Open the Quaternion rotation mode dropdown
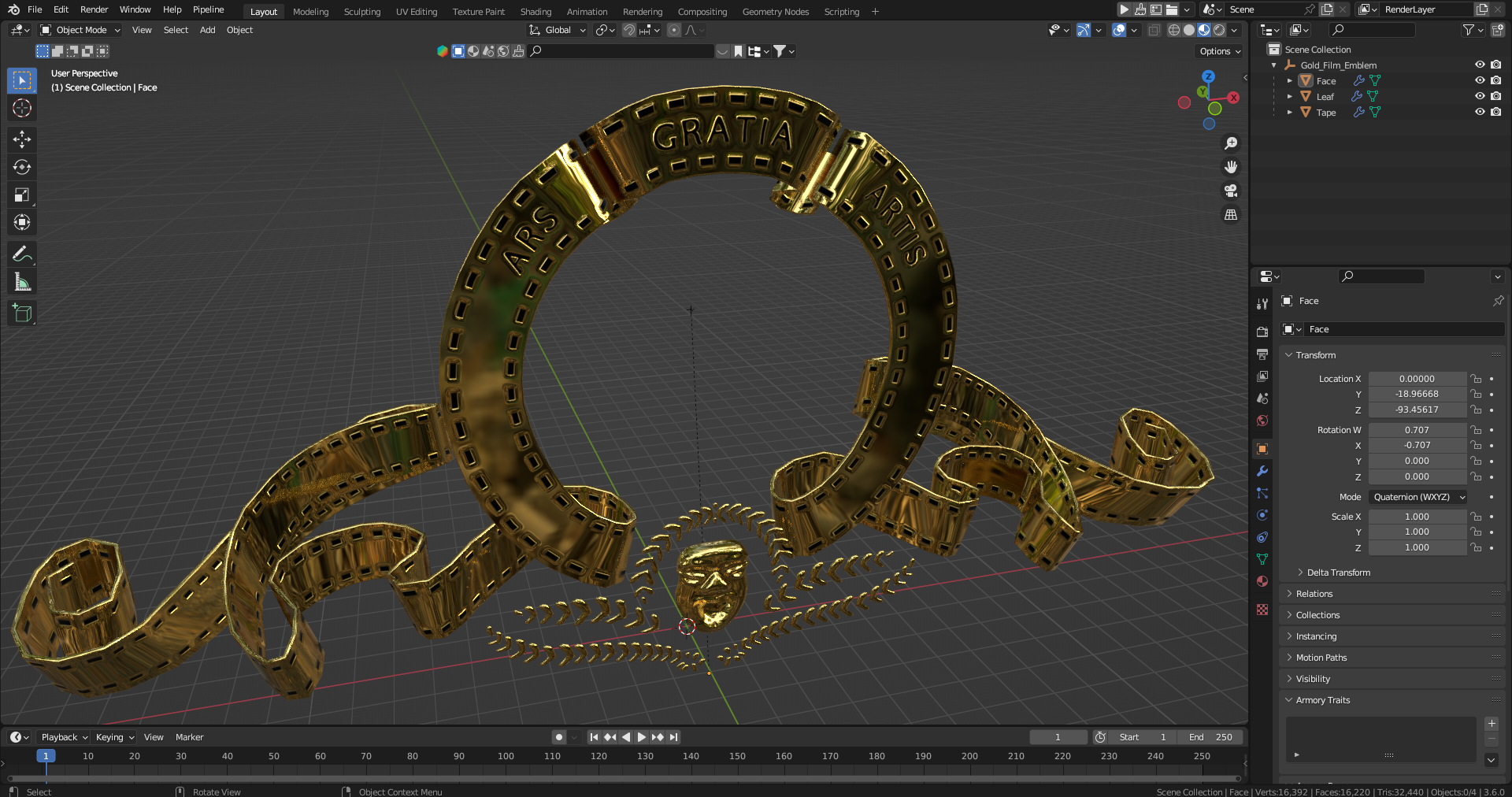The image size is (1512, 797). point(1418,497)
